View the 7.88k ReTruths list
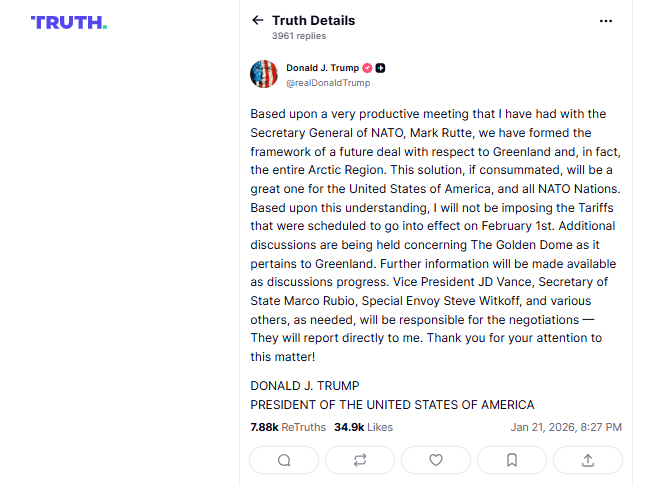 pyautogui.click(x=288, y=427)
